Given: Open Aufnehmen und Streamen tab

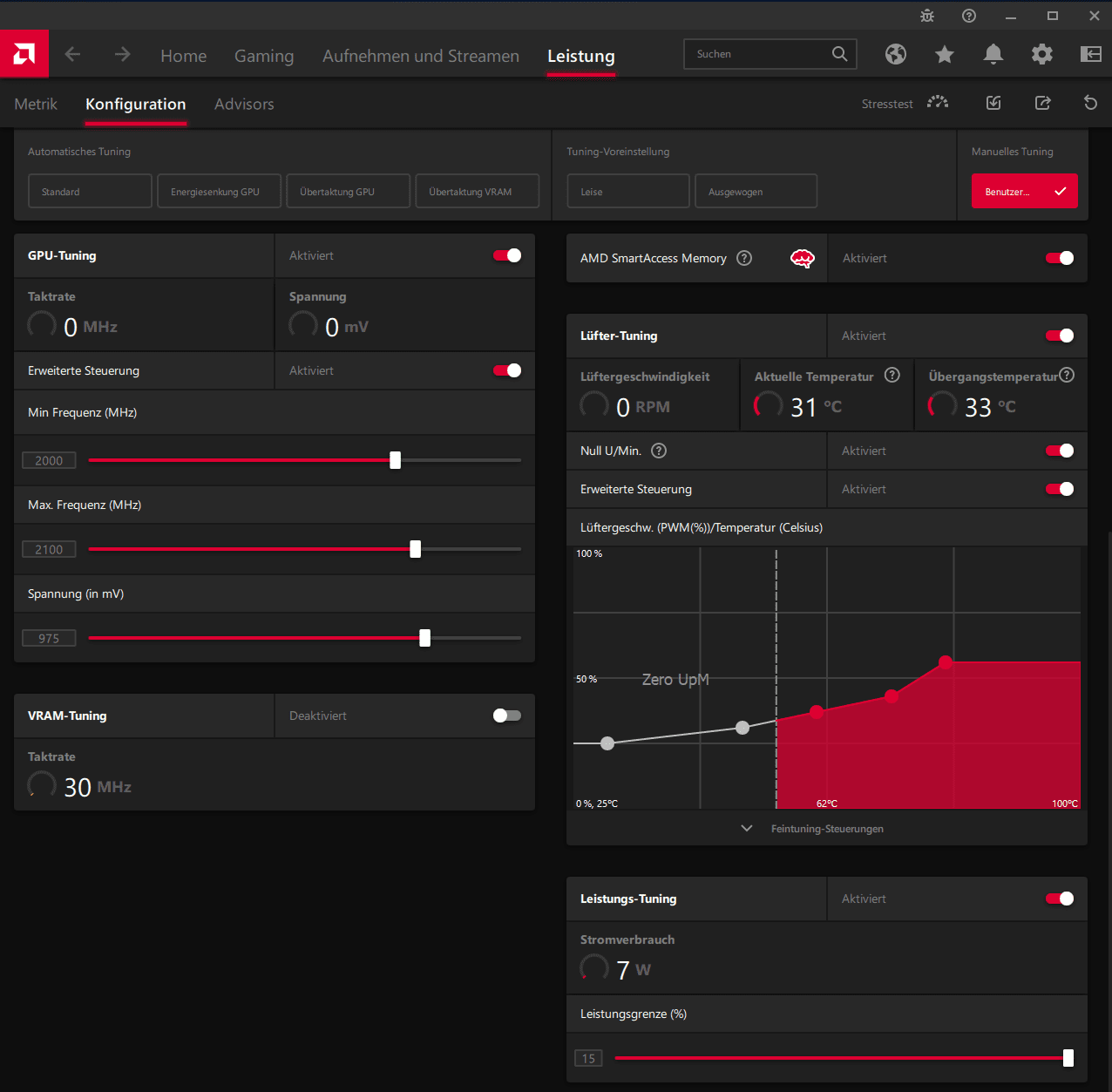Looking at the screenshot, I should click(421, 56).
